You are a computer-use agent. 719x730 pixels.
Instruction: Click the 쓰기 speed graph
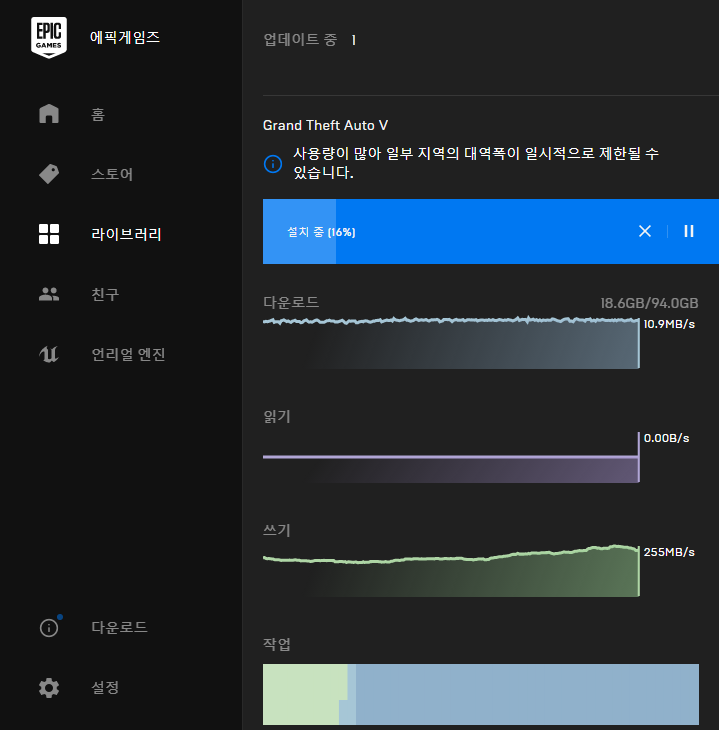click(451, 571)
